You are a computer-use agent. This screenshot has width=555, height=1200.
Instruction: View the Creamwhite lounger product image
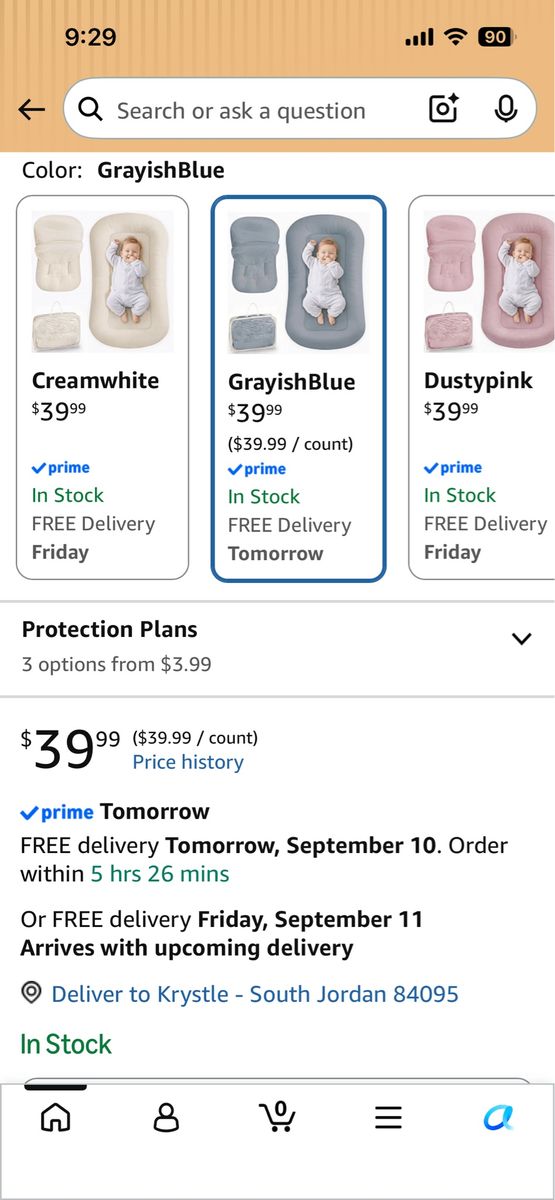pyautogui.click(x=102, y=282)
